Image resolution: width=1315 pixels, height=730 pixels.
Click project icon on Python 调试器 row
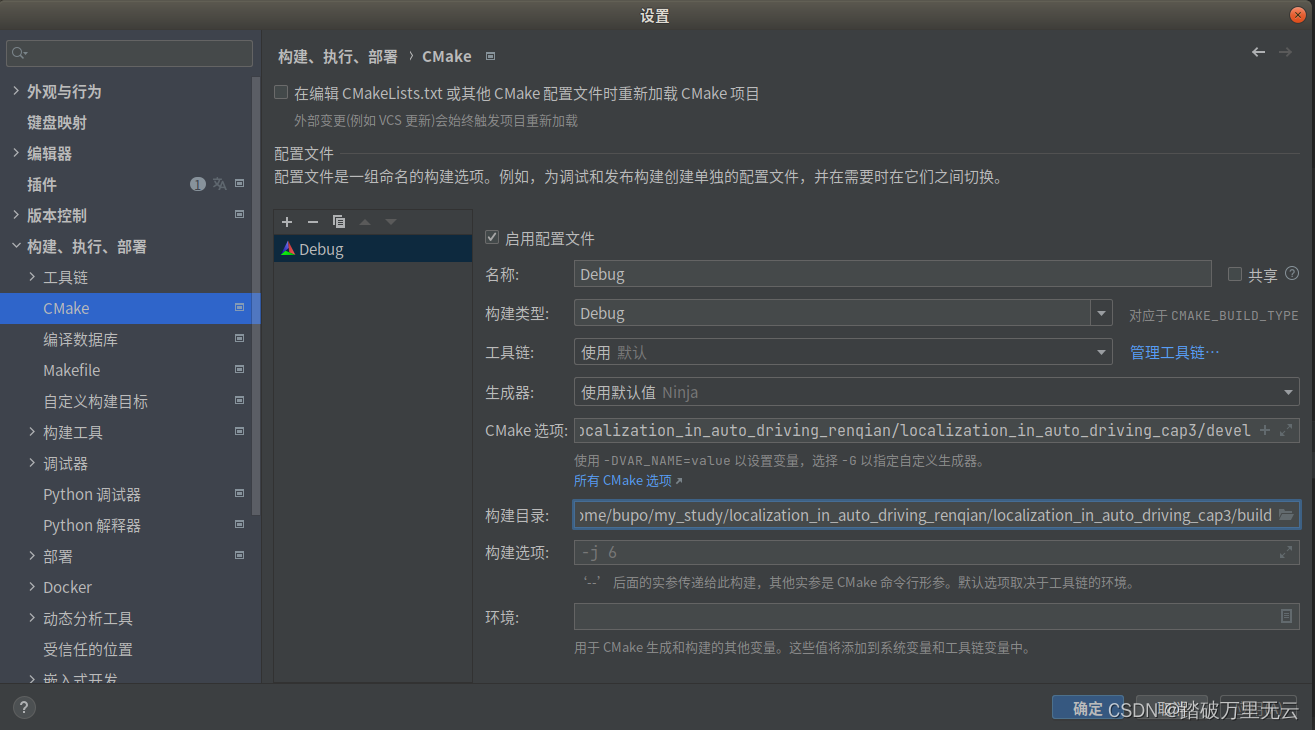(239, 494)
